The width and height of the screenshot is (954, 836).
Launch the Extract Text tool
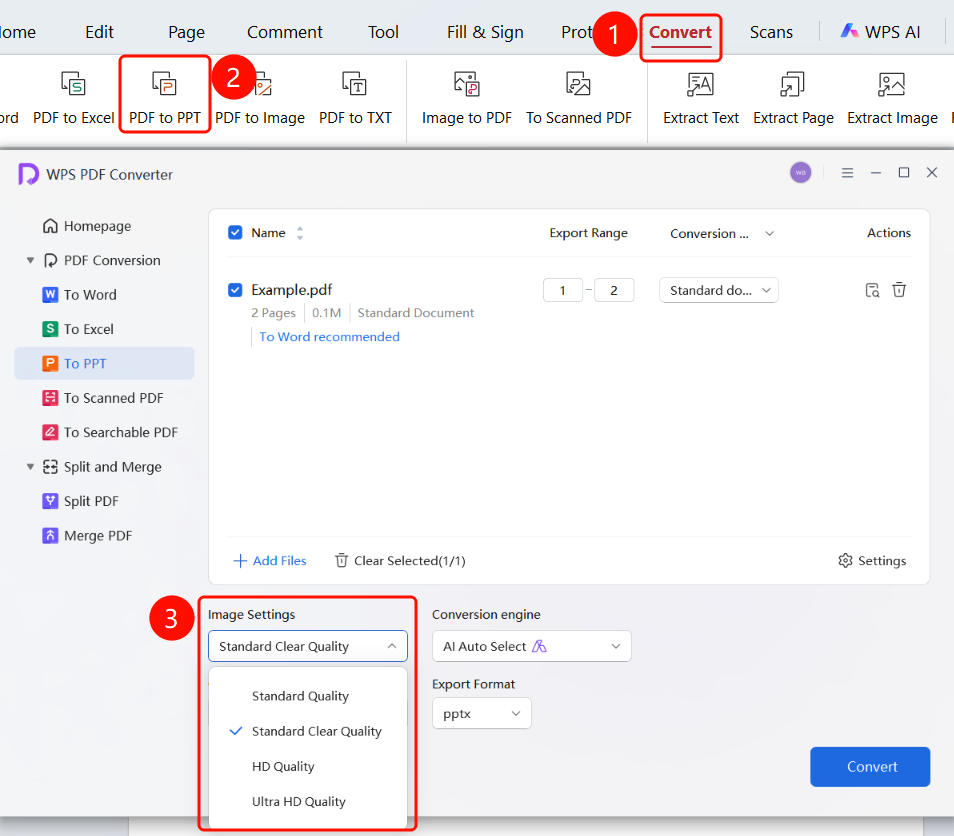pyautogui.click(x=701, y=95)
